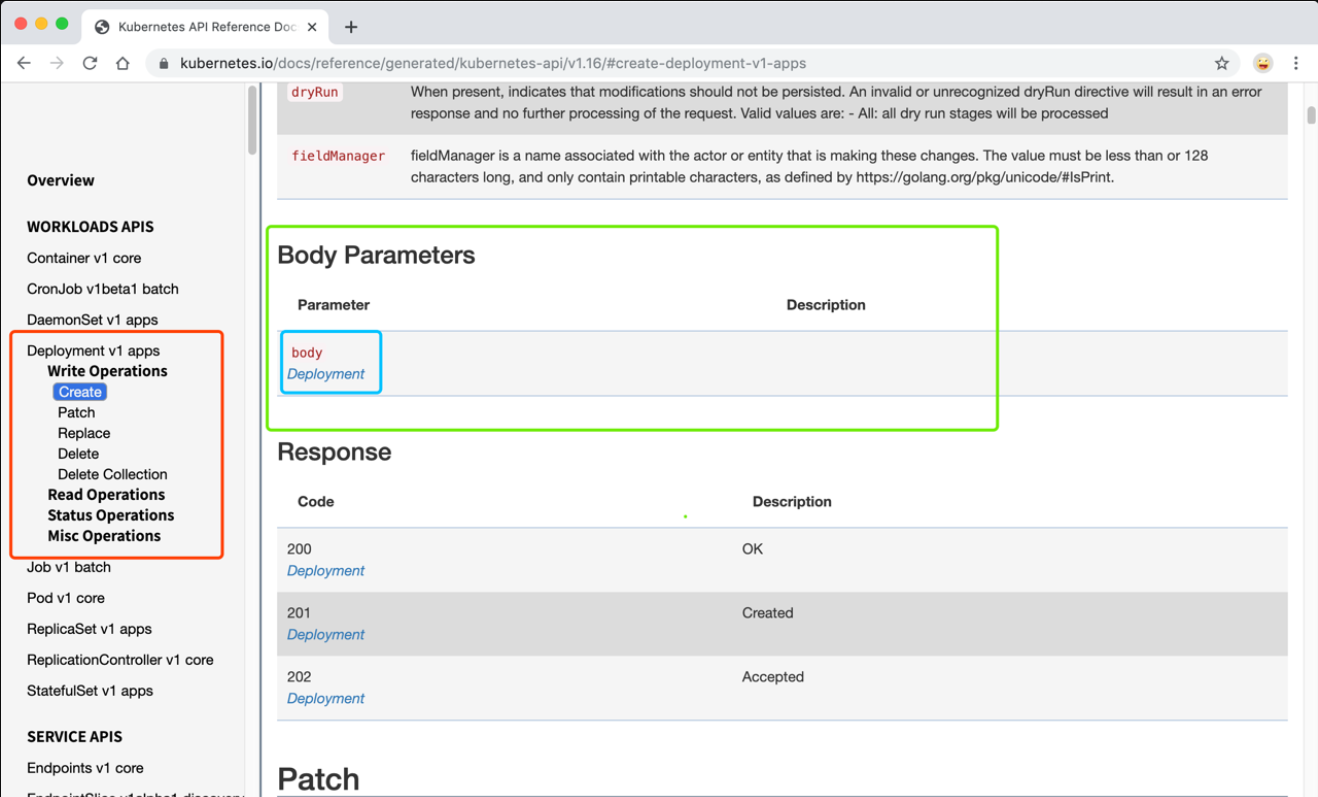Expand Misc Operations section
The image size is (1318, 797).
(x=104, y=536)
